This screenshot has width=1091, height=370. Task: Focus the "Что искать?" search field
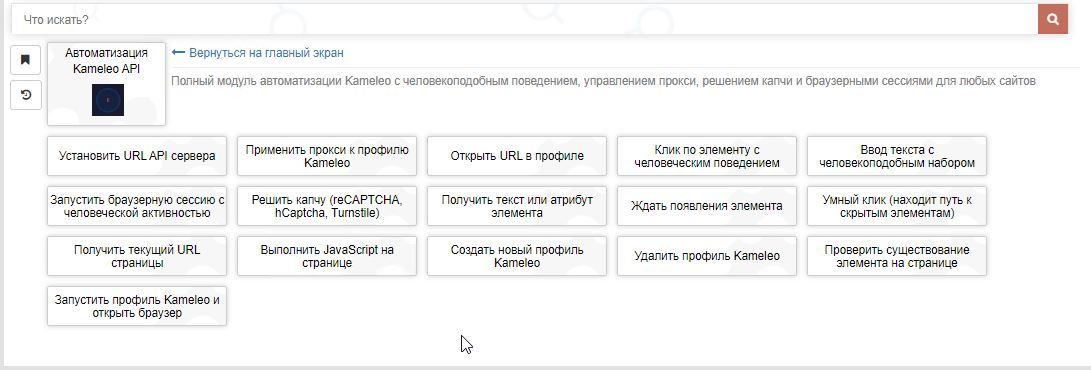click(x=524, y=19)
